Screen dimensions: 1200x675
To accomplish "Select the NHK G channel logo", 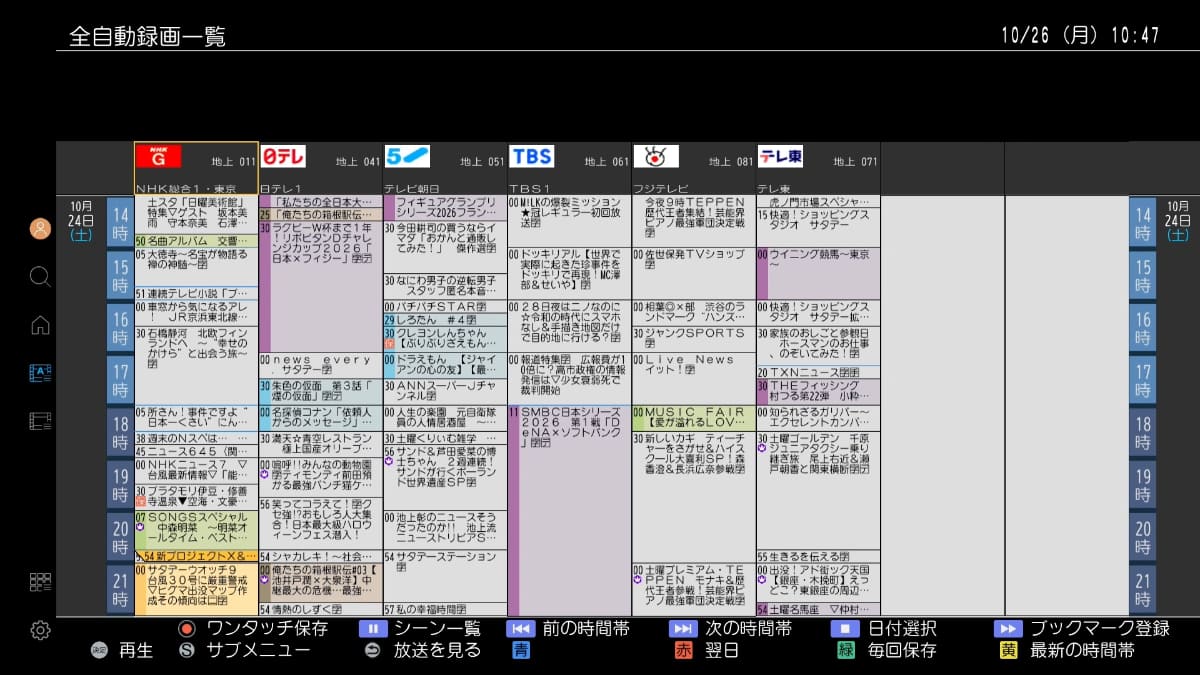I will coord(158,156).
